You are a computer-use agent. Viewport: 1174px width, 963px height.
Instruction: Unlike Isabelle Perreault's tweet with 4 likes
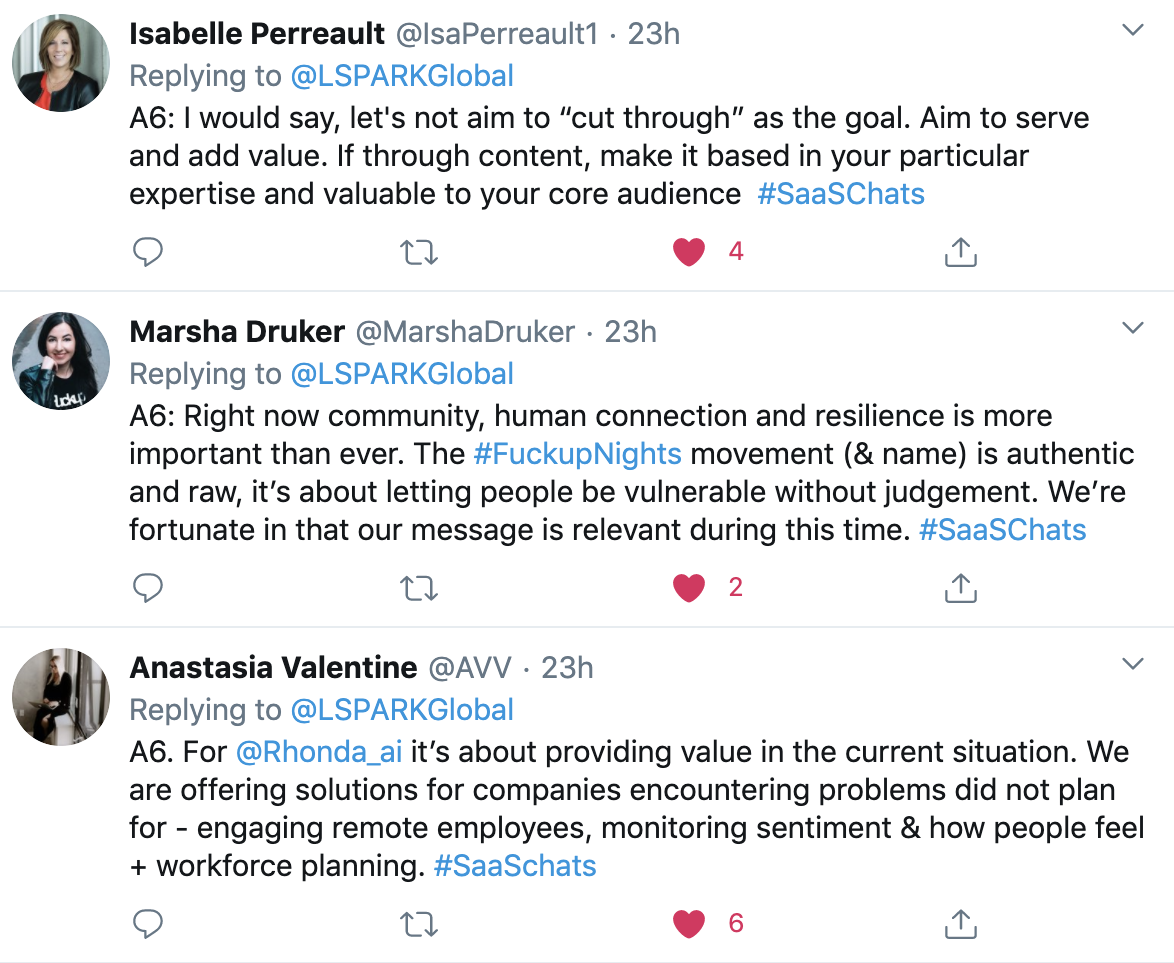tap(689, 252)
